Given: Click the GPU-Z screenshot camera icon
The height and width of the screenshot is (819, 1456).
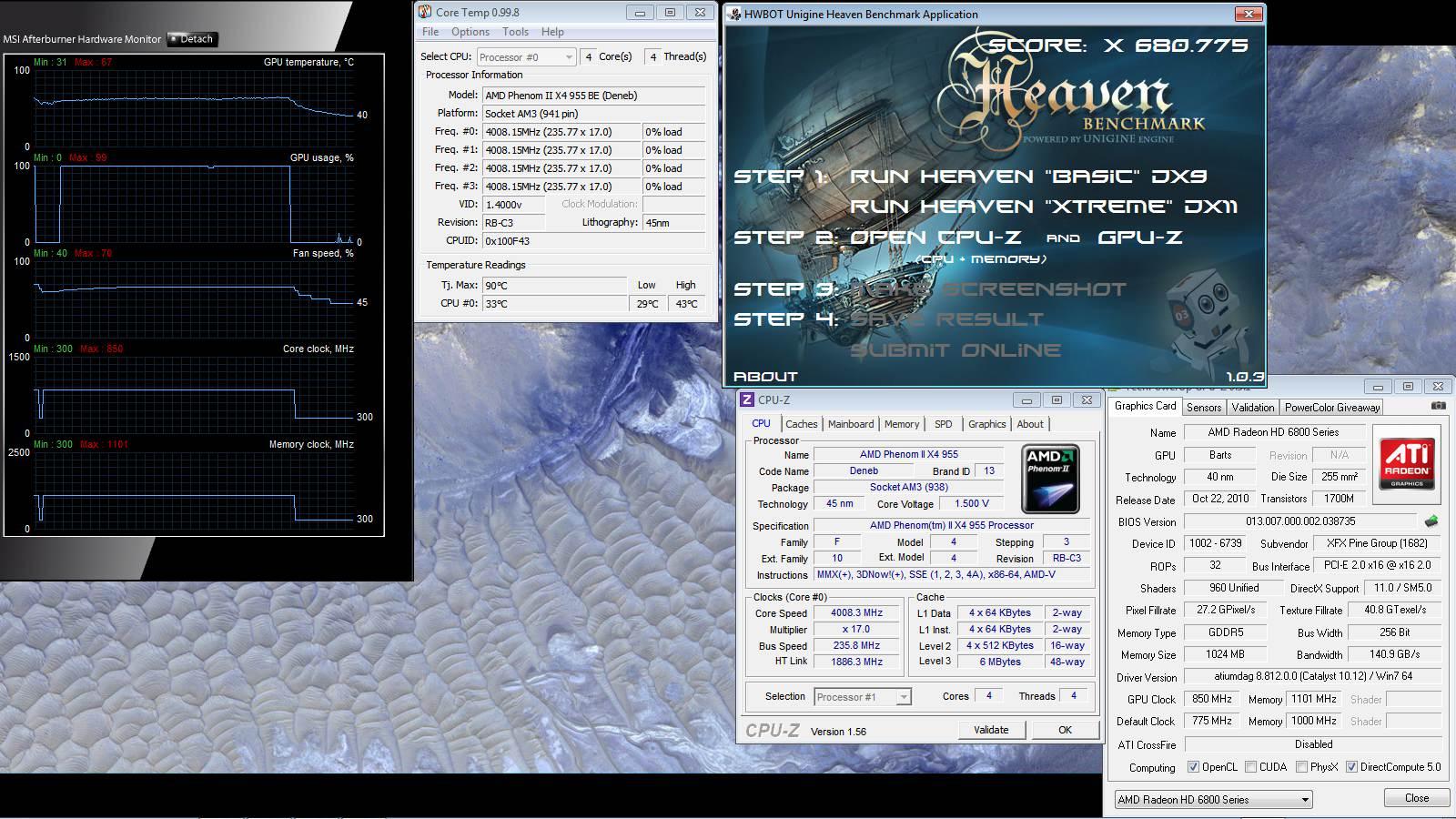Looking at the screenshot, I should tap(1439, 406).
